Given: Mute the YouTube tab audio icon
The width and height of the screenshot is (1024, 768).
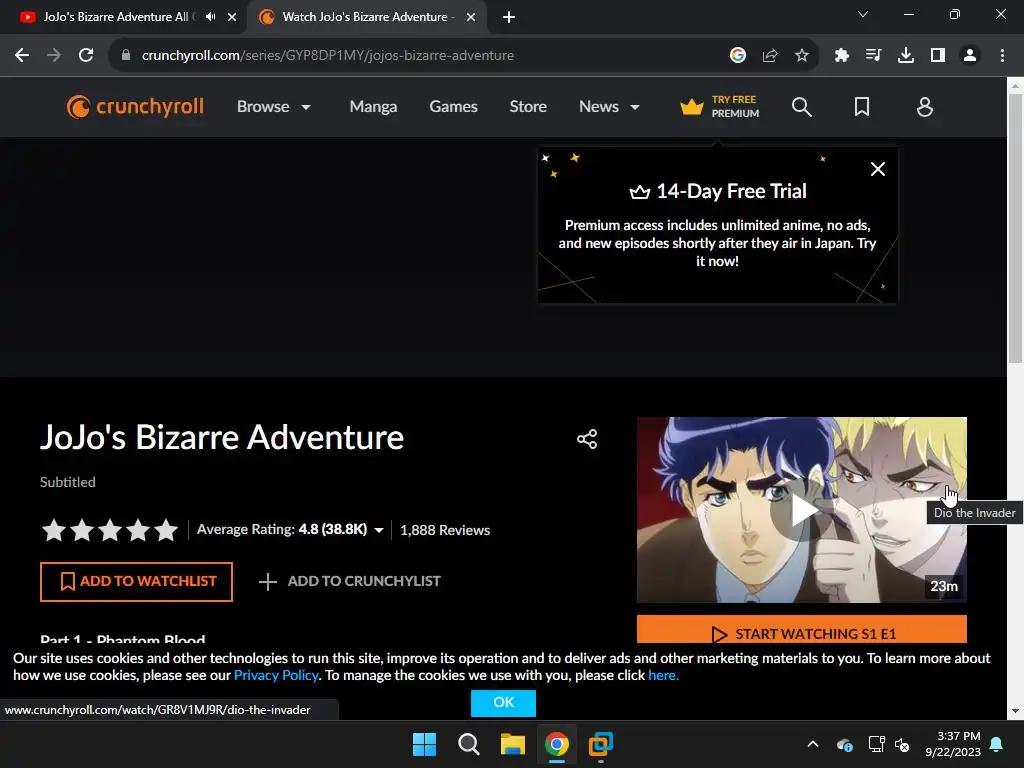Looking at the screenshot, I should pyautogui.click(x=210, y=17).
